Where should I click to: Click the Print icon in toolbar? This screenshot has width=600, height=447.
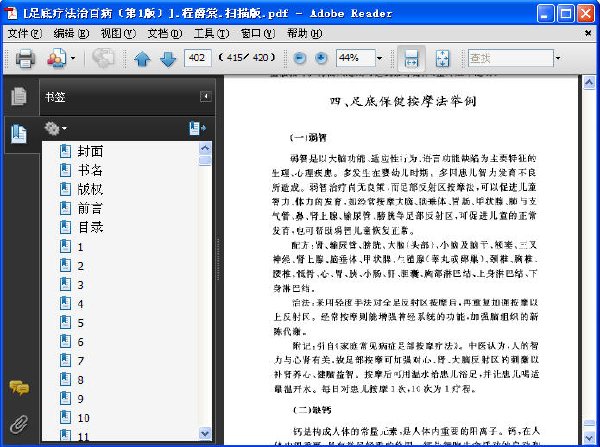coord(25,58)
